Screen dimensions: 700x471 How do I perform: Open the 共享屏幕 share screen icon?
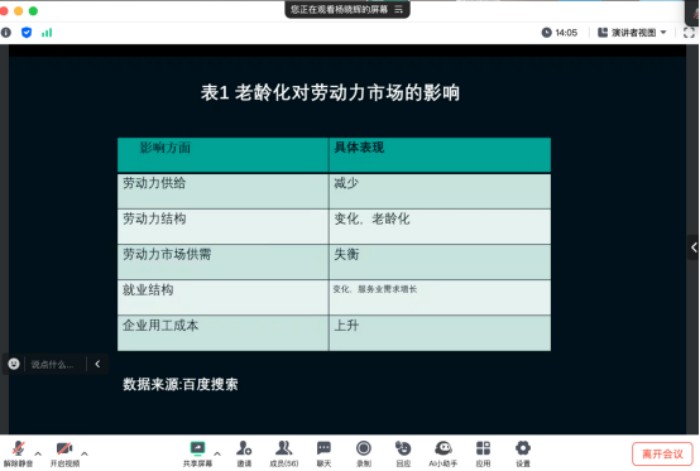197,451
